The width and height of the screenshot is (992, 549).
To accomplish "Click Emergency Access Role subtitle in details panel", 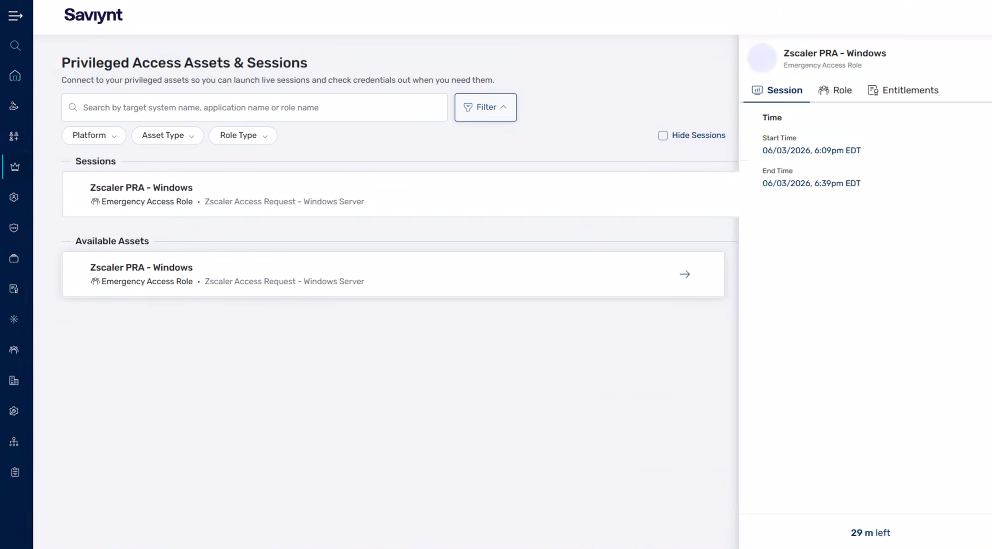I will (822, 65).
